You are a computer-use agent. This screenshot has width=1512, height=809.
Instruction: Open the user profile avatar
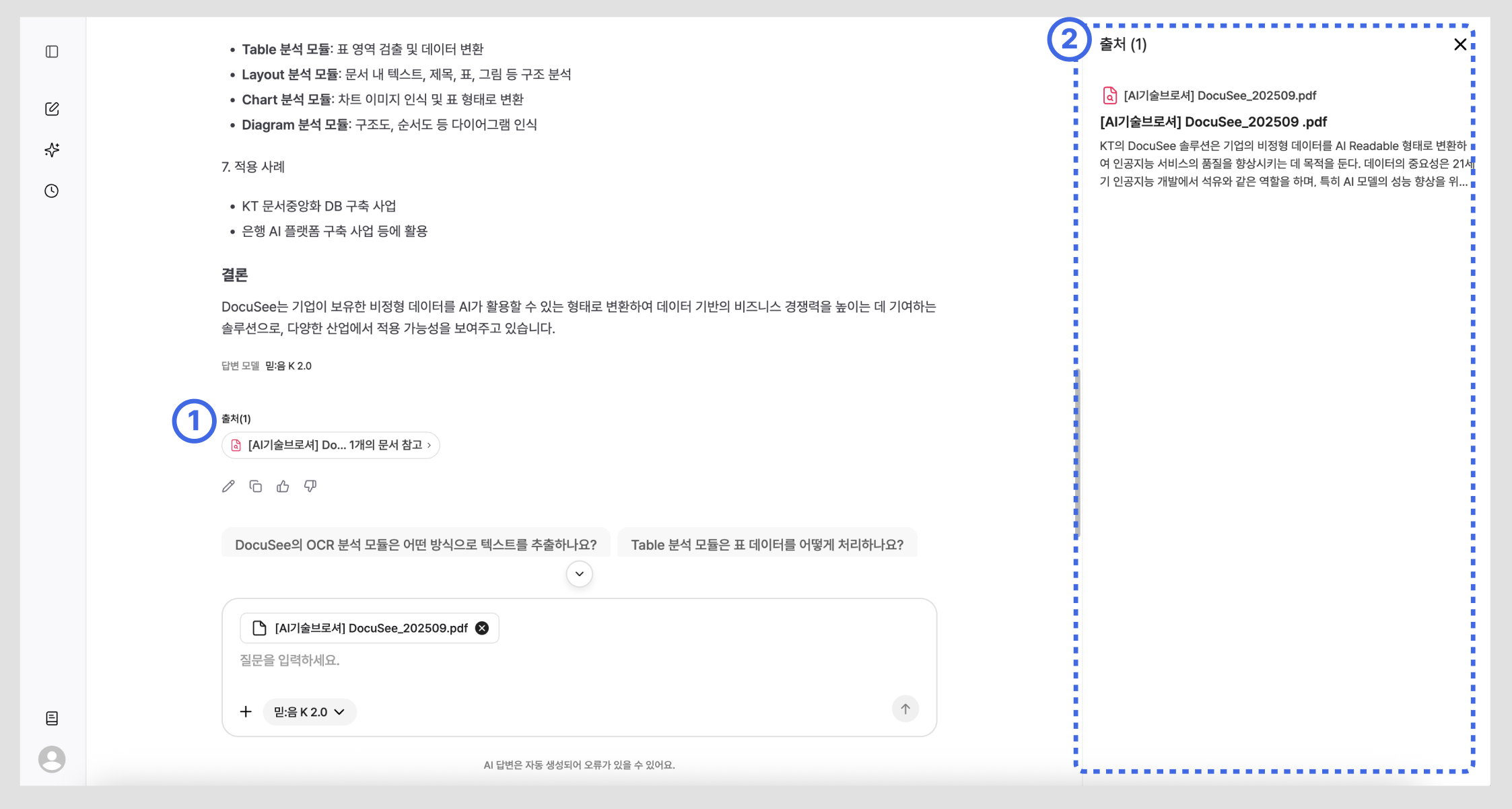tap(52, 759)
